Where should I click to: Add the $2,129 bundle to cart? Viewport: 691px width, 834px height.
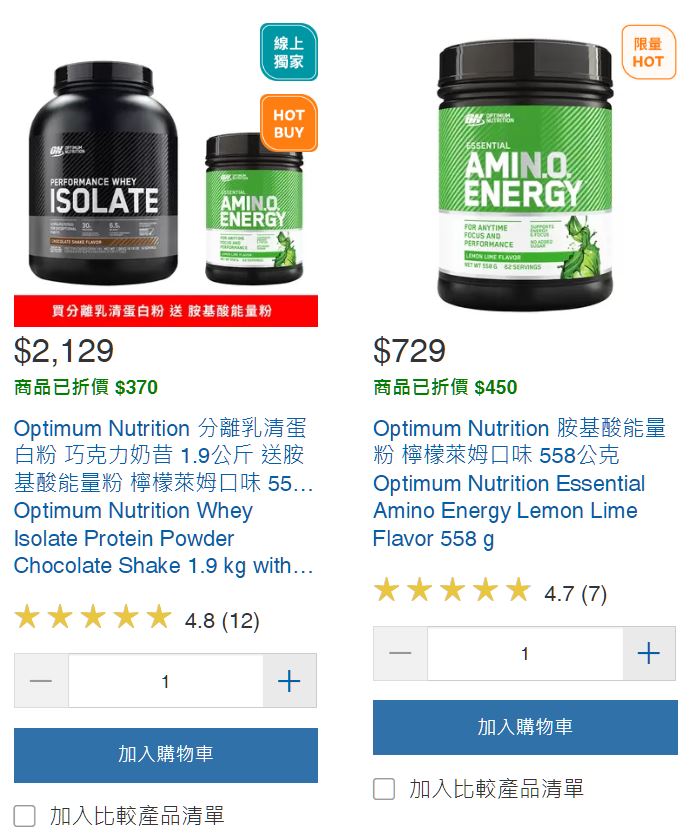166,755
